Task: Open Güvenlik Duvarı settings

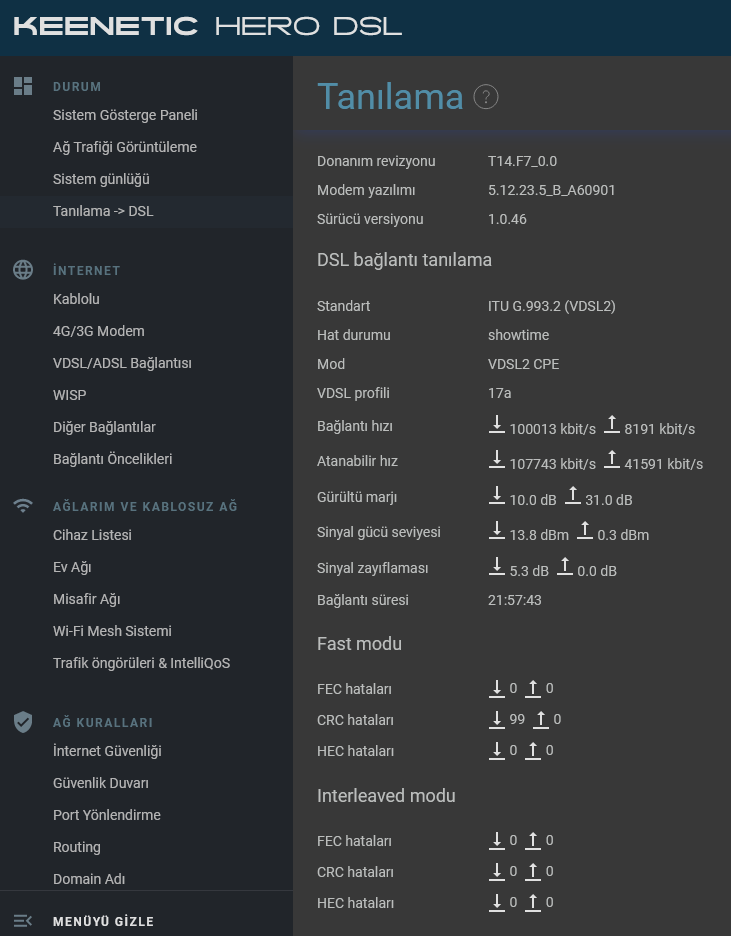Action: (101, 783)
